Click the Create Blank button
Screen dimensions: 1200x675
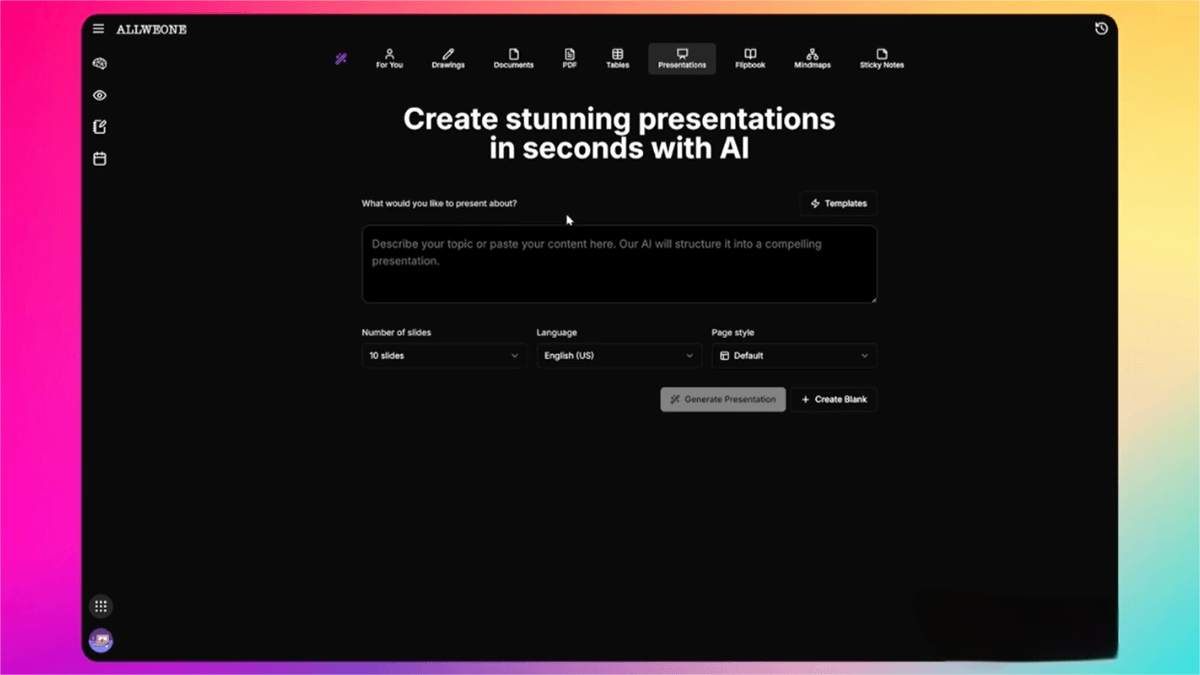pos(835,399)
